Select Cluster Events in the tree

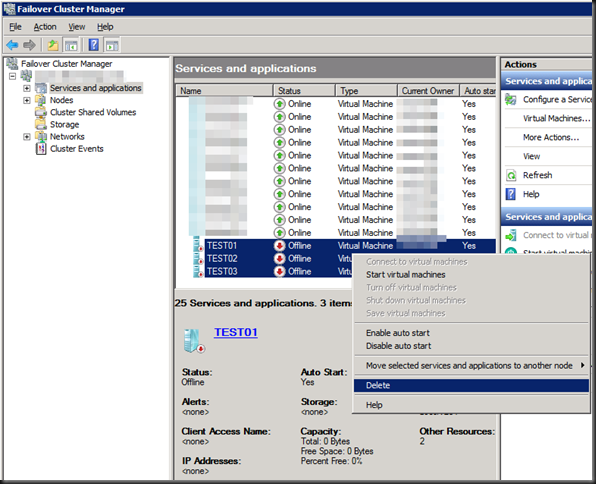coord(77,149)
